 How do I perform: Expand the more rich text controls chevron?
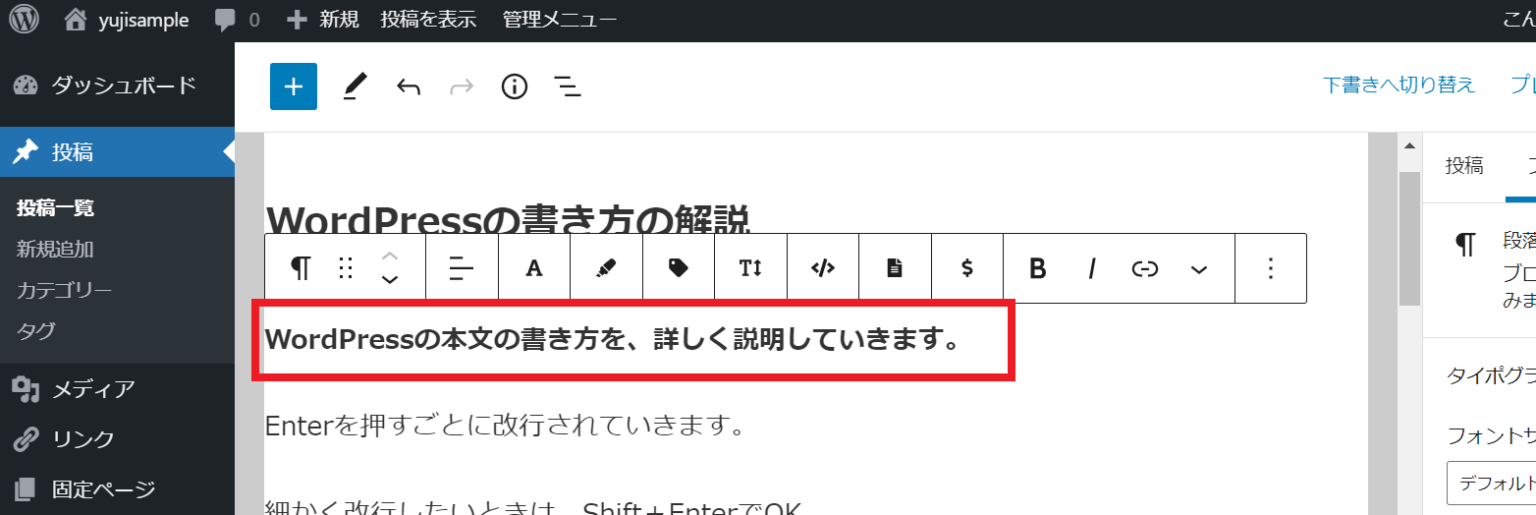1199,268
